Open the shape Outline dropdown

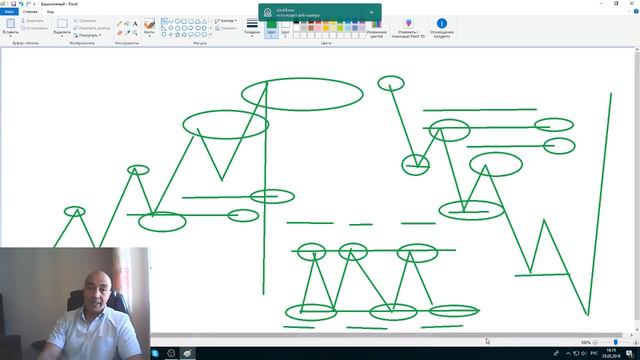pos(226,20)
